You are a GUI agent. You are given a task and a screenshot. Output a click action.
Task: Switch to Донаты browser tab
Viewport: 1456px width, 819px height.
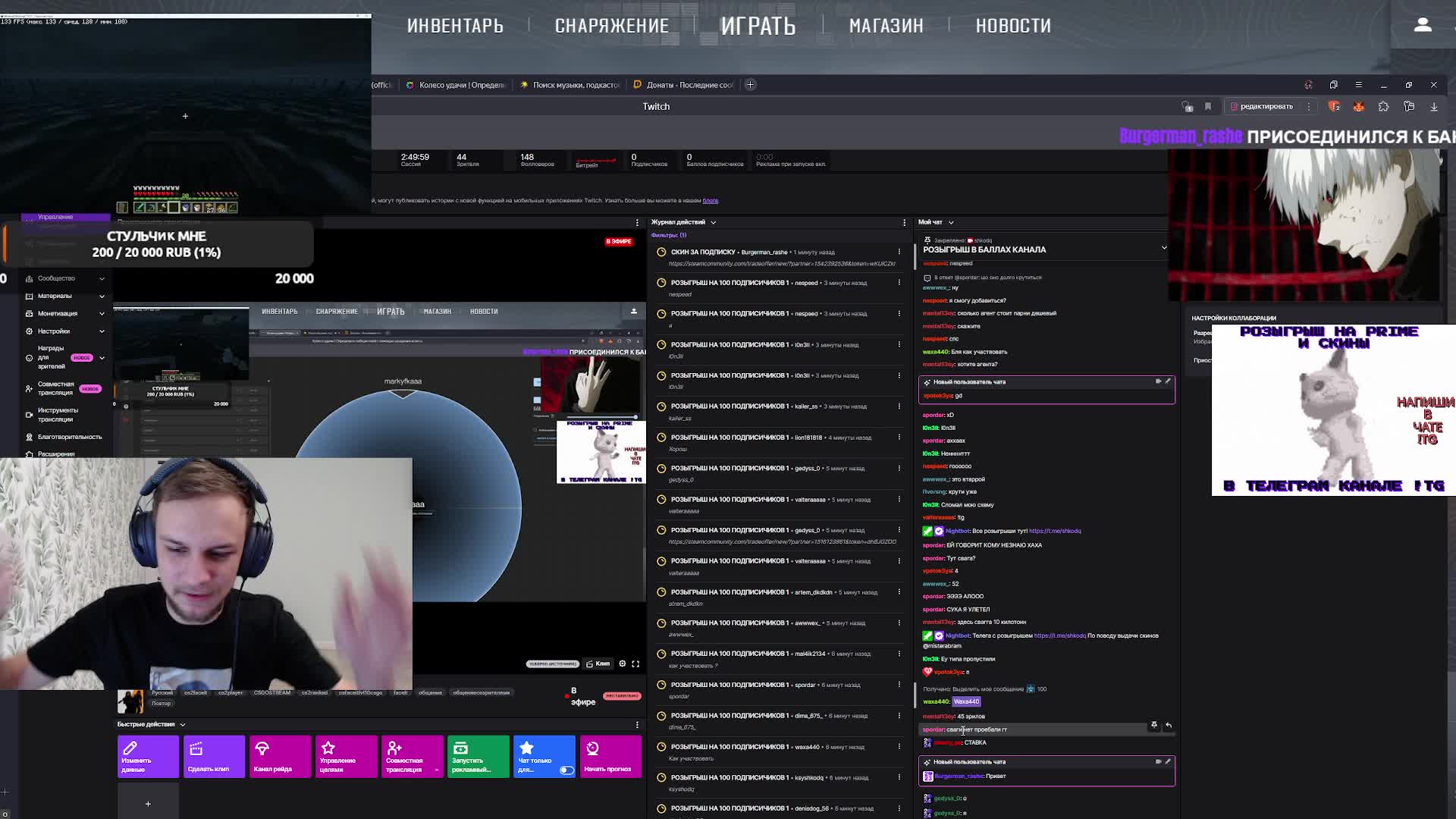[x=682, y=85]
